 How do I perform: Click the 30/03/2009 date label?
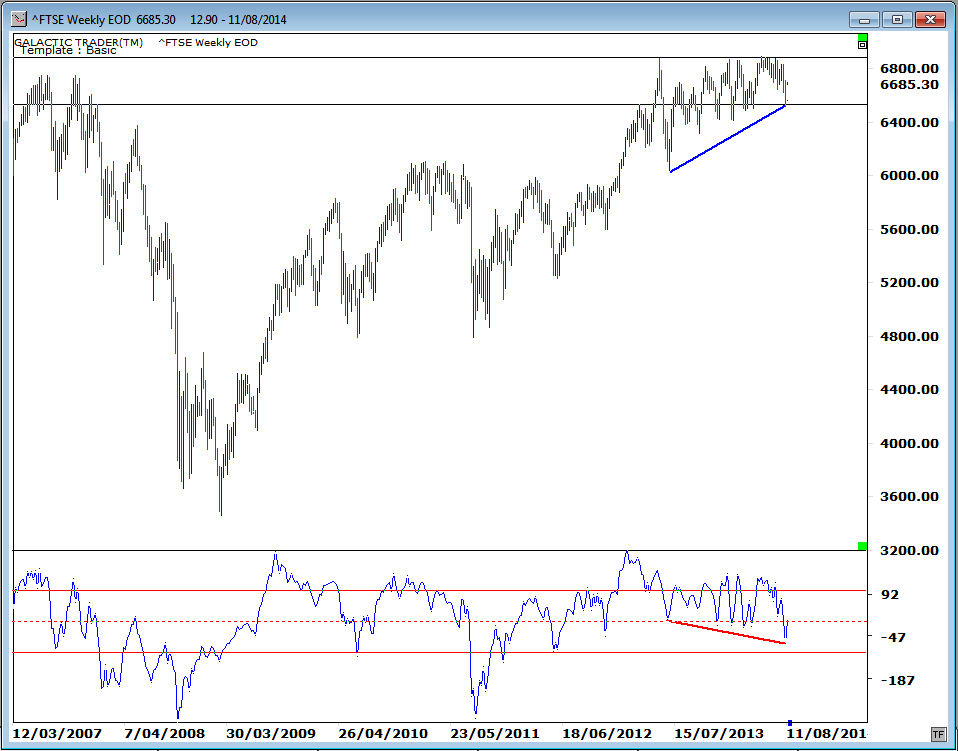[x=271, y=733]
